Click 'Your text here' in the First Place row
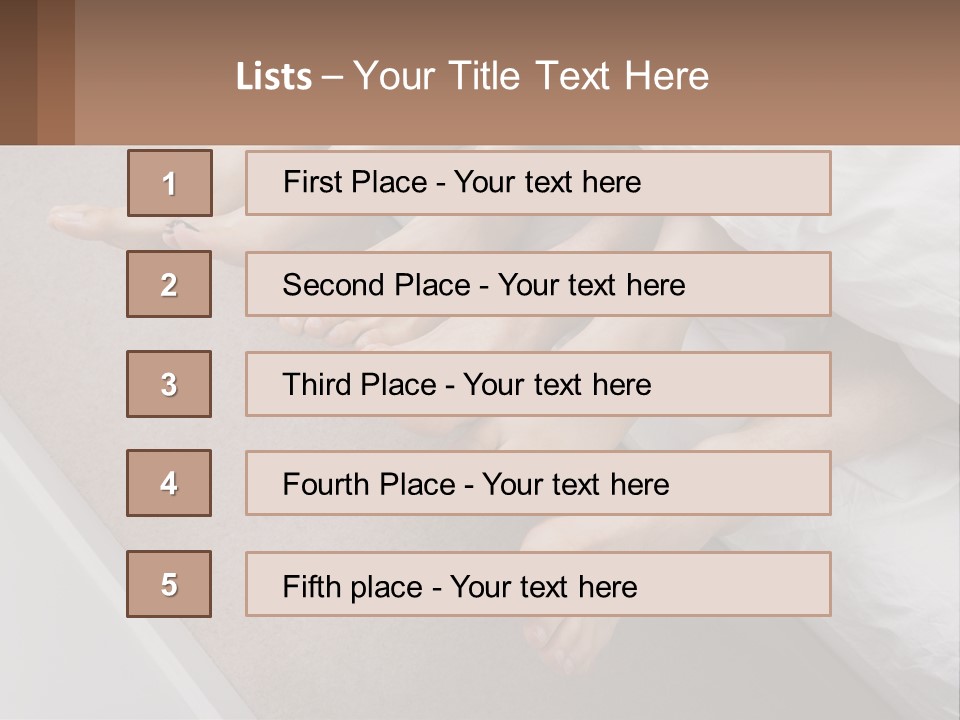960x720 pixels. pyautogui.click(x=547, y=183)
